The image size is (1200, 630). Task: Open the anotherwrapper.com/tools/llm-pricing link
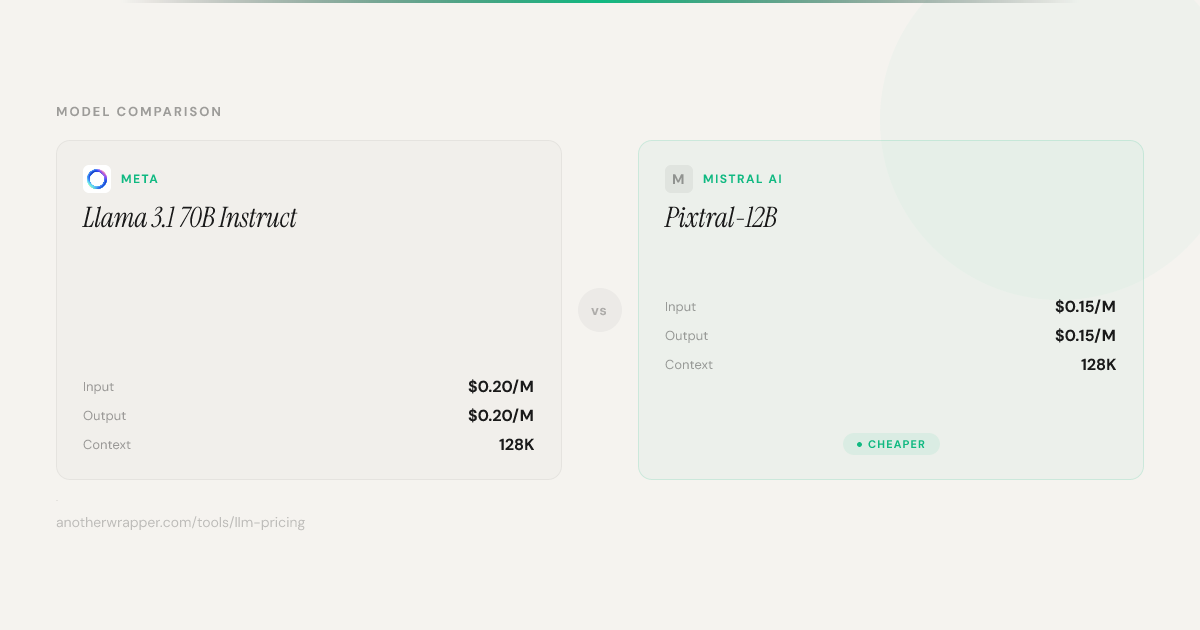click(180, 522)
